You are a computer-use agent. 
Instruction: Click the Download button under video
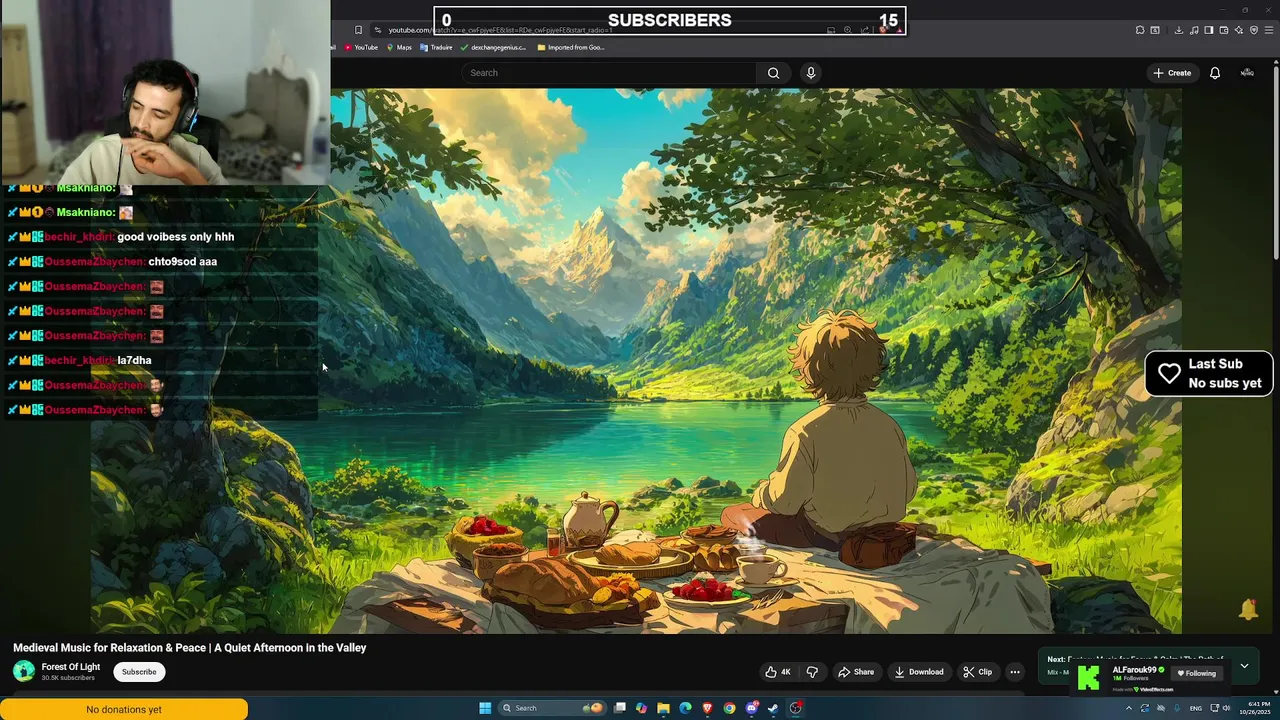pos(919,672)
